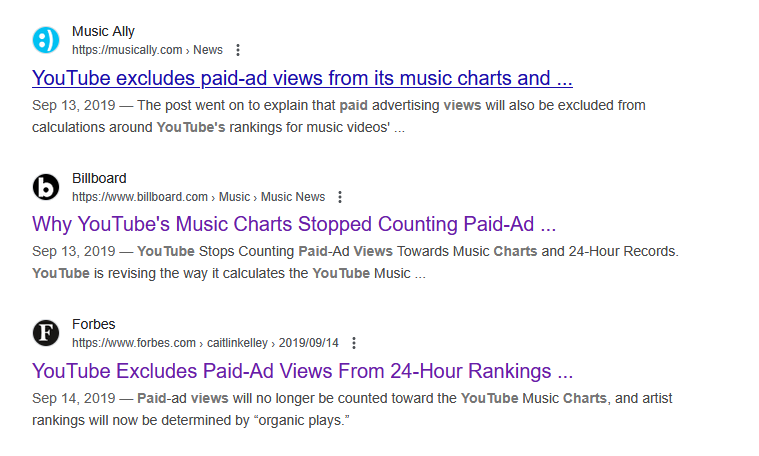The width and height of the screenshot is (759, 456).
Task: Open 'Why YouTube's Music Charts Stopped Counting' link
Action: (294, 224)
